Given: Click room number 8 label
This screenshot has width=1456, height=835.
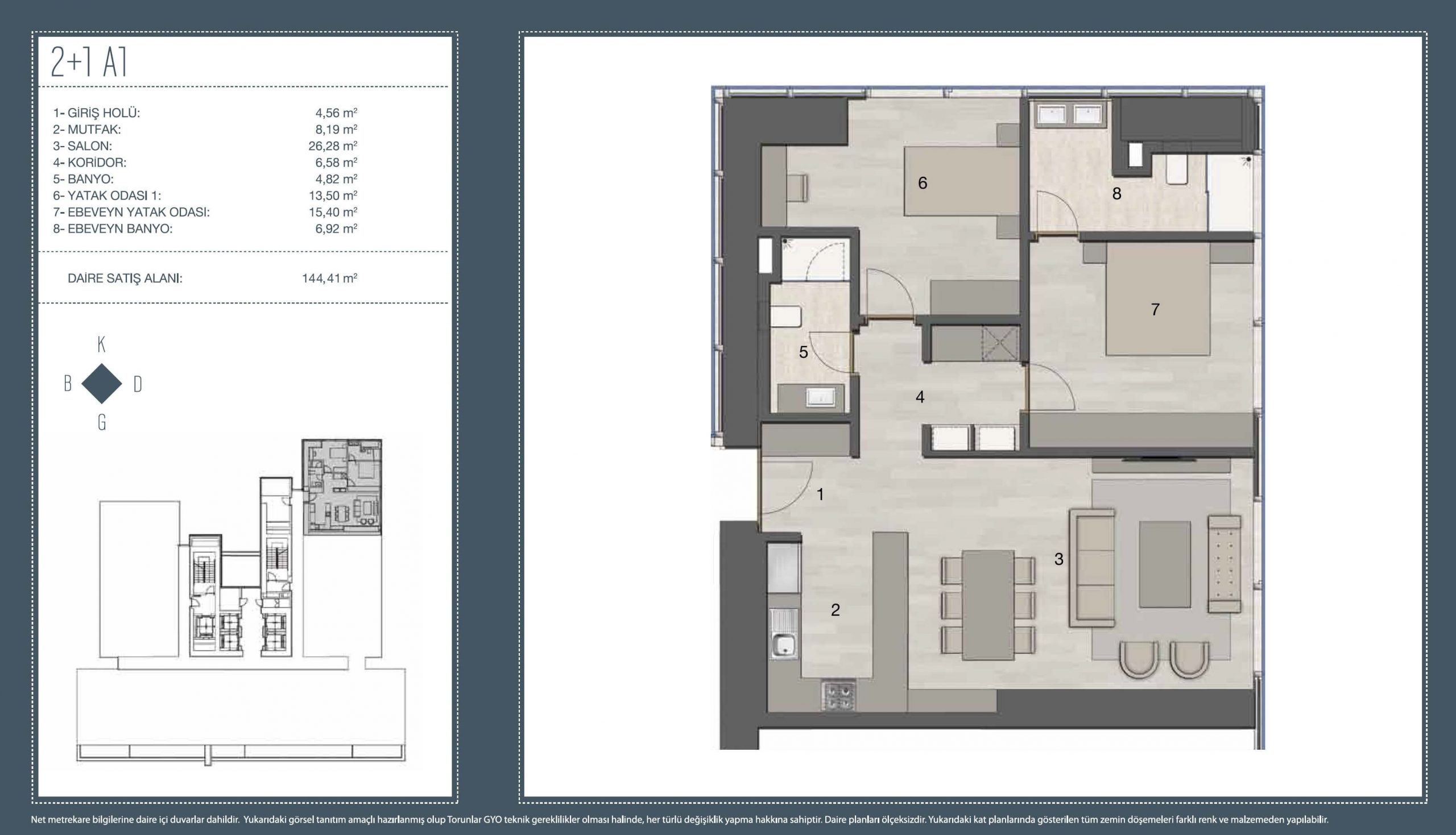Looking at the screenshot, I should pyautogui.click(x=1116, y=194).
